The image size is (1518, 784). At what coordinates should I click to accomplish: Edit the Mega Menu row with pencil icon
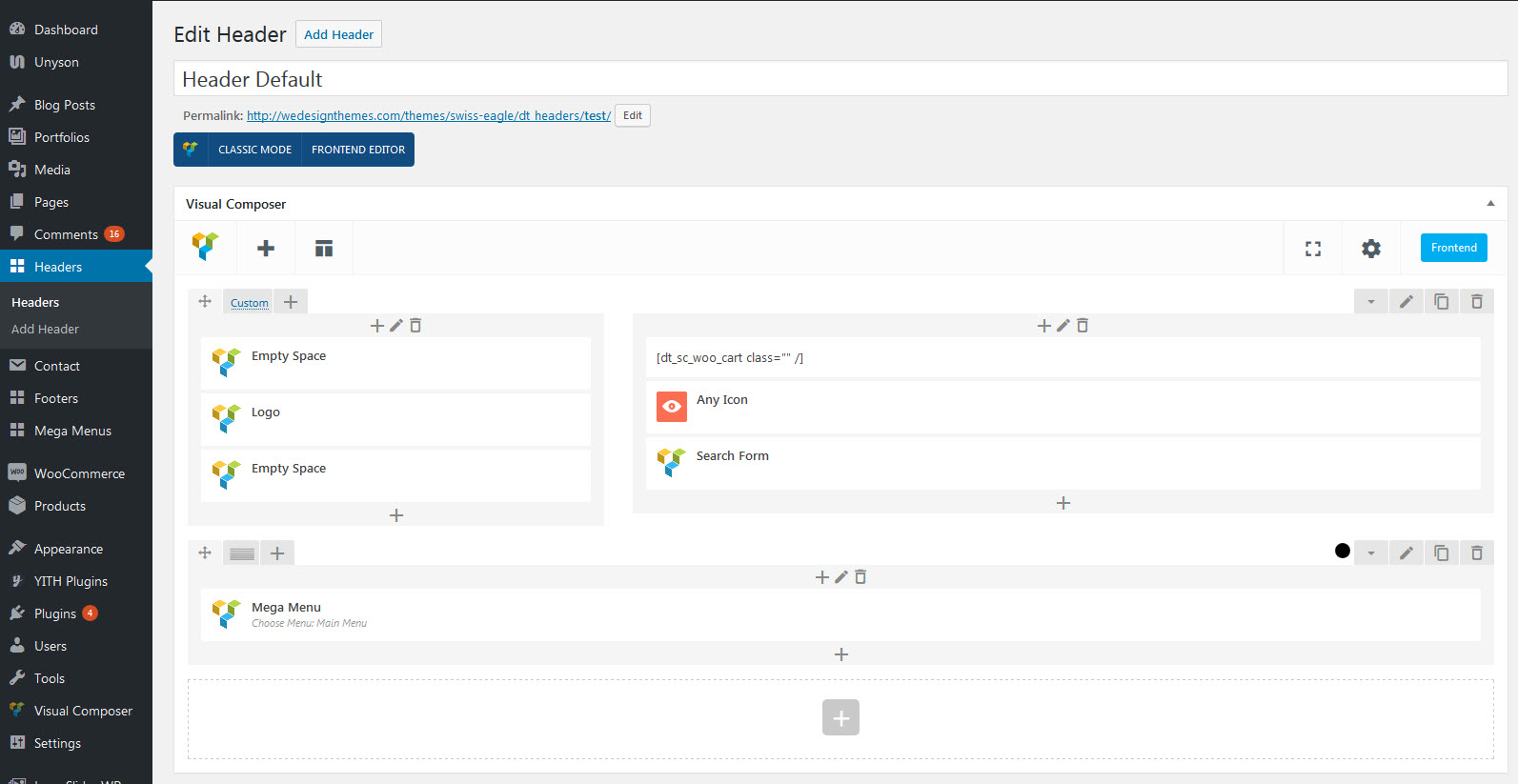click(1406, 553)
